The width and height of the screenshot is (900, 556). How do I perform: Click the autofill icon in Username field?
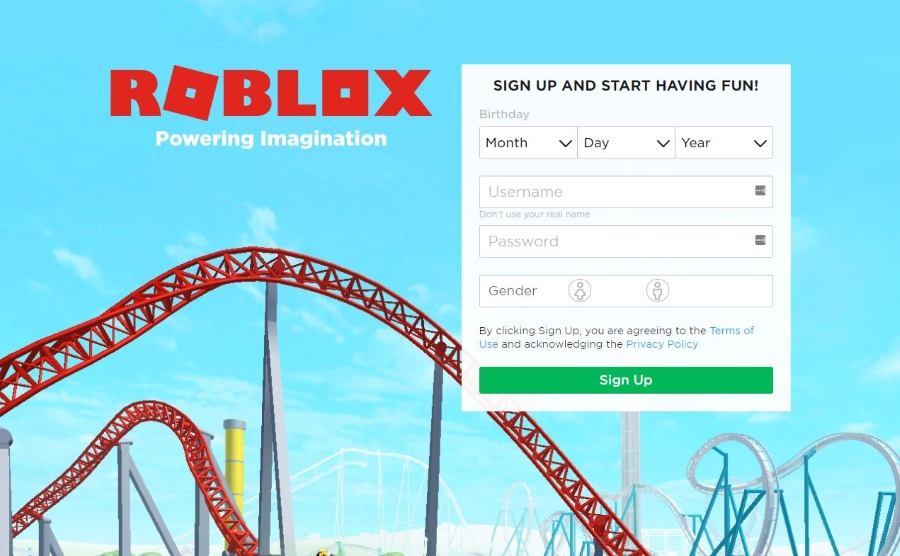pos(760,190)
